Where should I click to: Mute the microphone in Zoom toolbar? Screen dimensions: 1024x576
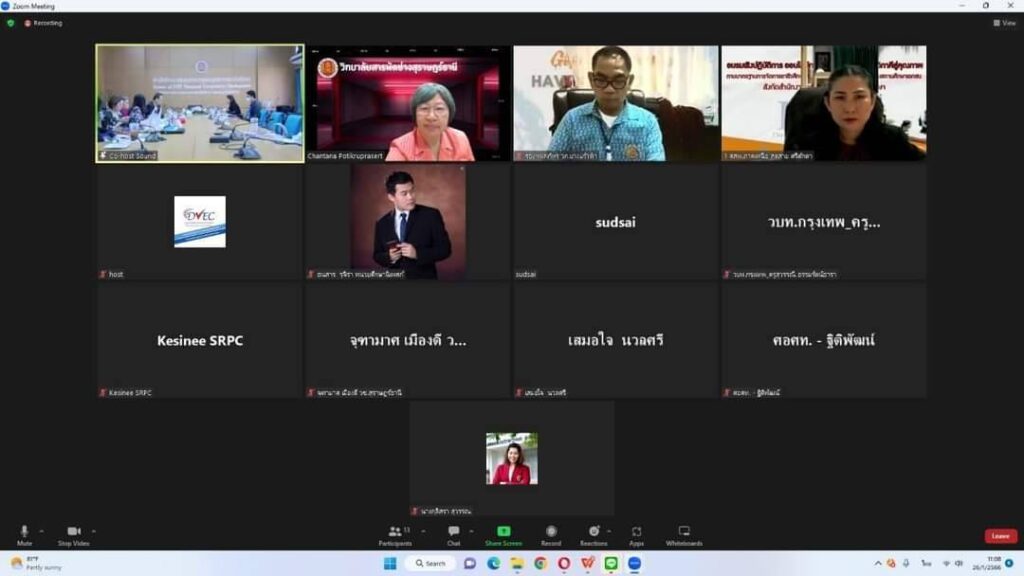click(24, 532)
